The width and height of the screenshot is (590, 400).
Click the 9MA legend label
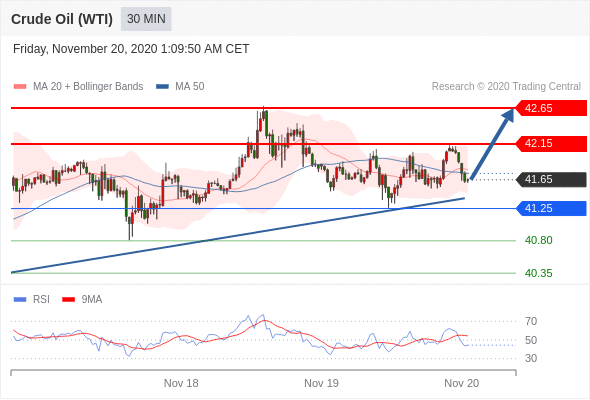[92, 300]
